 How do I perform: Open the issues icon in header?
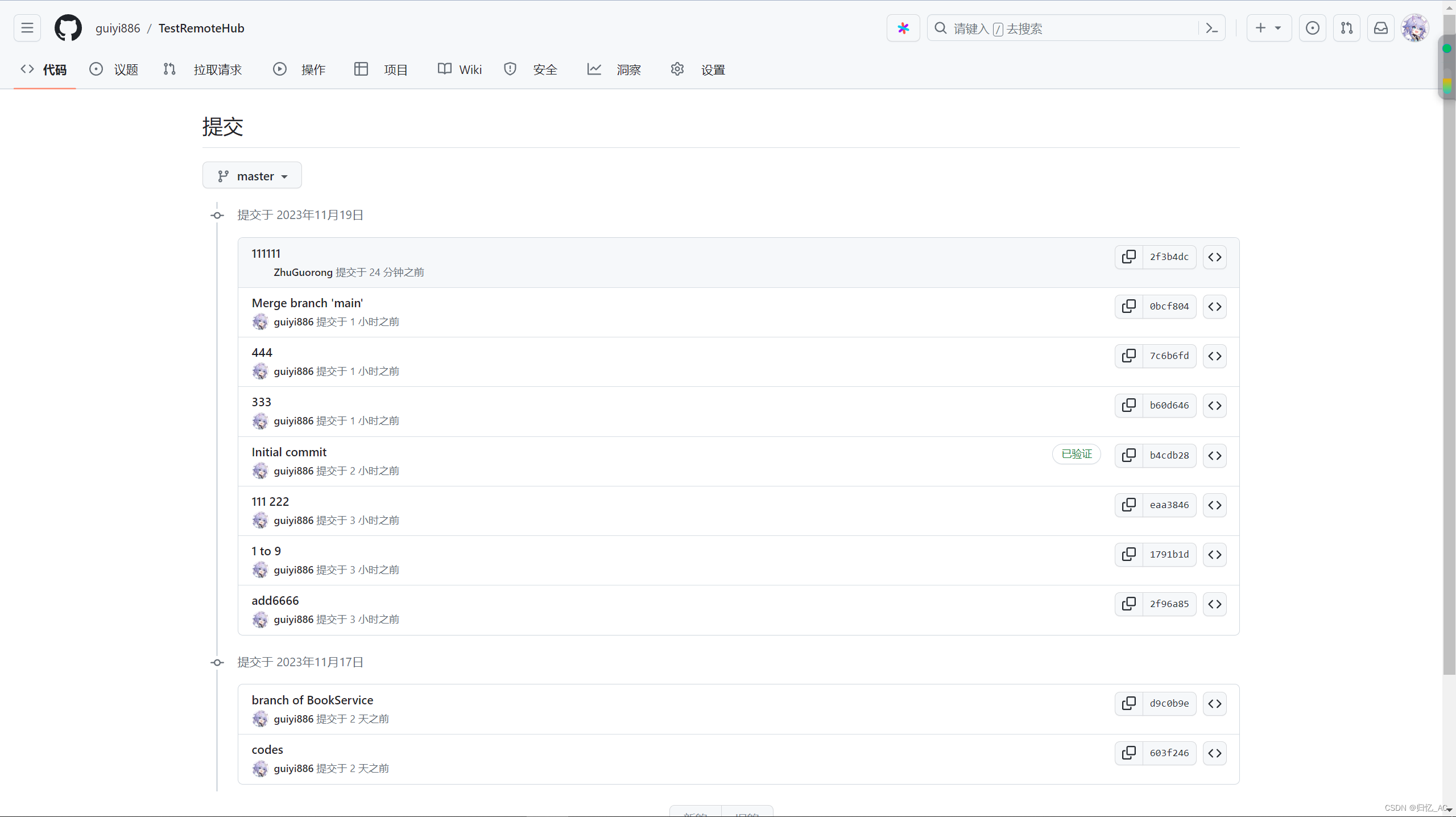click(1313, 28)
